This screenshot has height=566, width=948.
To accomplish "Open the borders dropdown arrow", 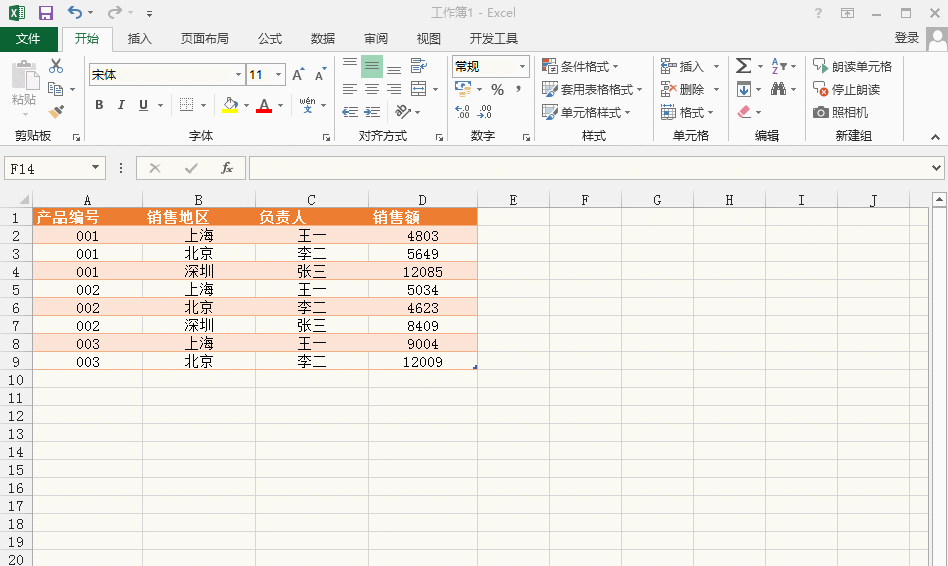I will tap(203, 105).
